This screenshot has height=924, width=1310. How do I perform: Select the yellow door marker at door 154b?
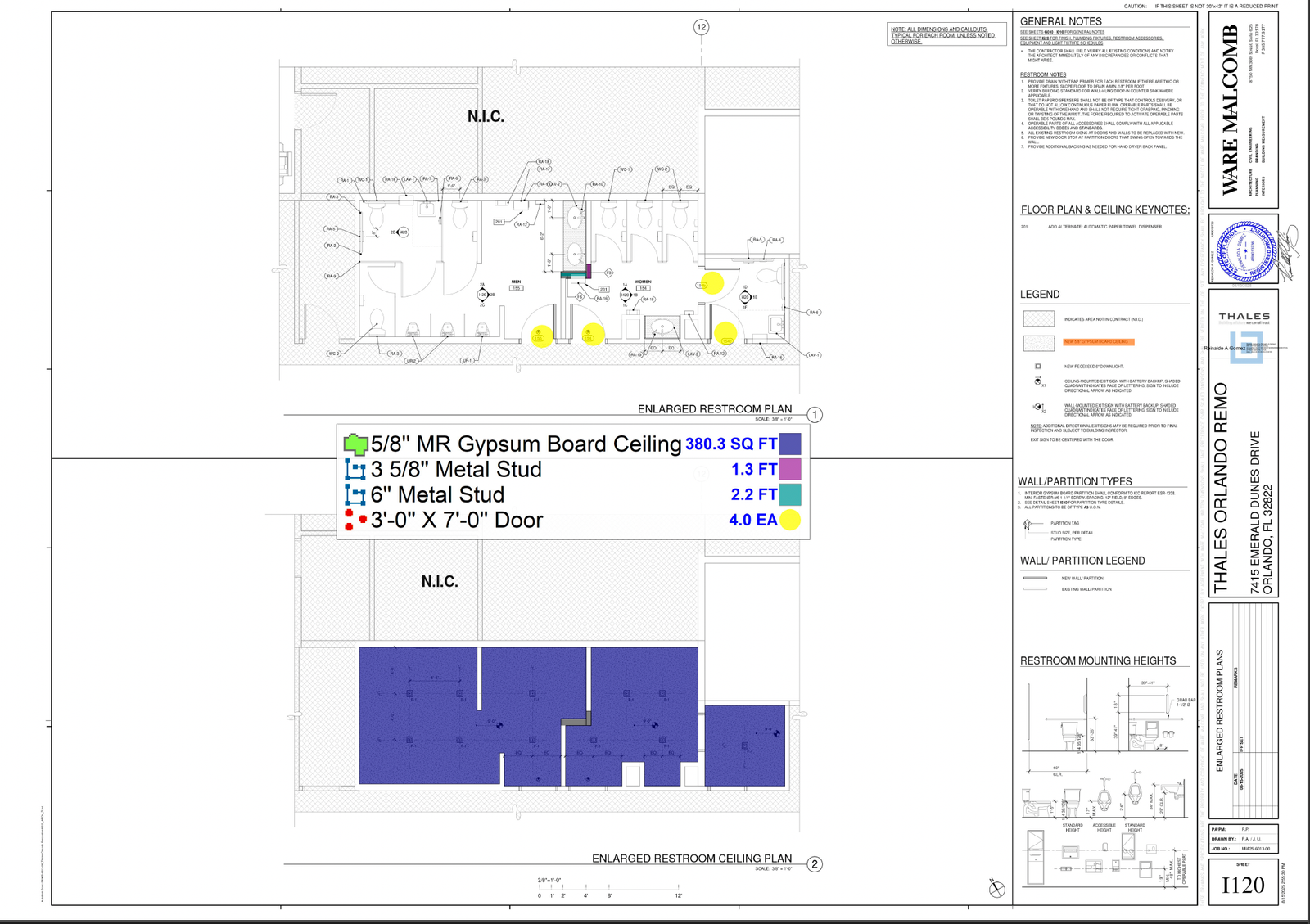[x=712, y=283]
